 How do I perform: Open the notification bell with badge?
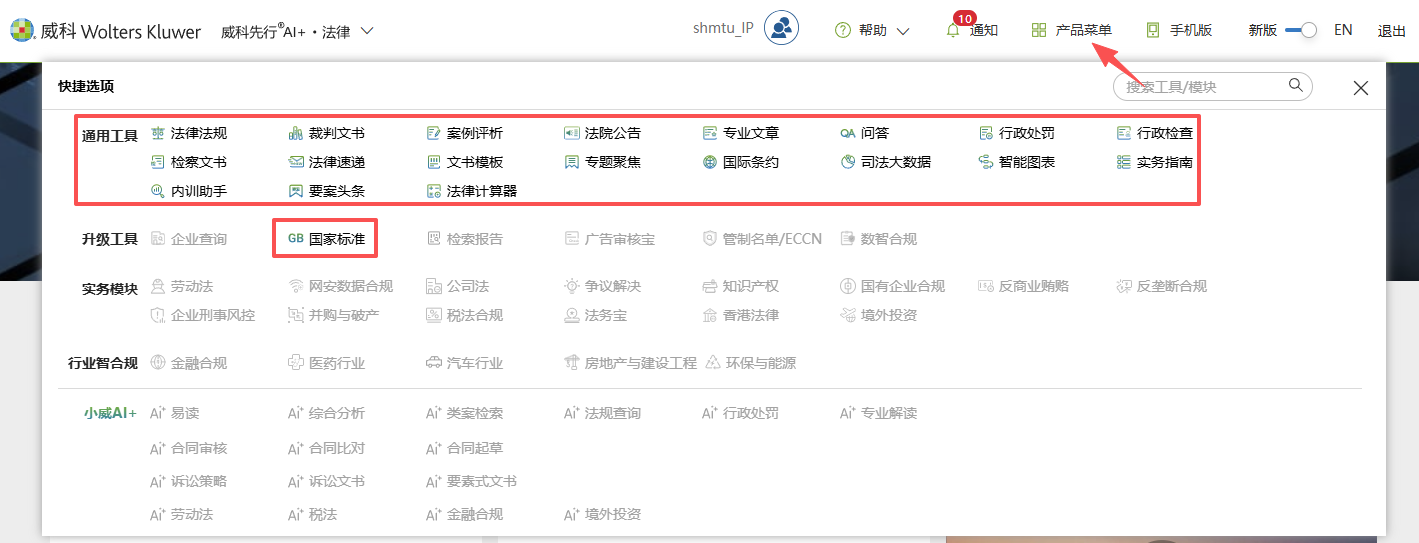(953, 30)
